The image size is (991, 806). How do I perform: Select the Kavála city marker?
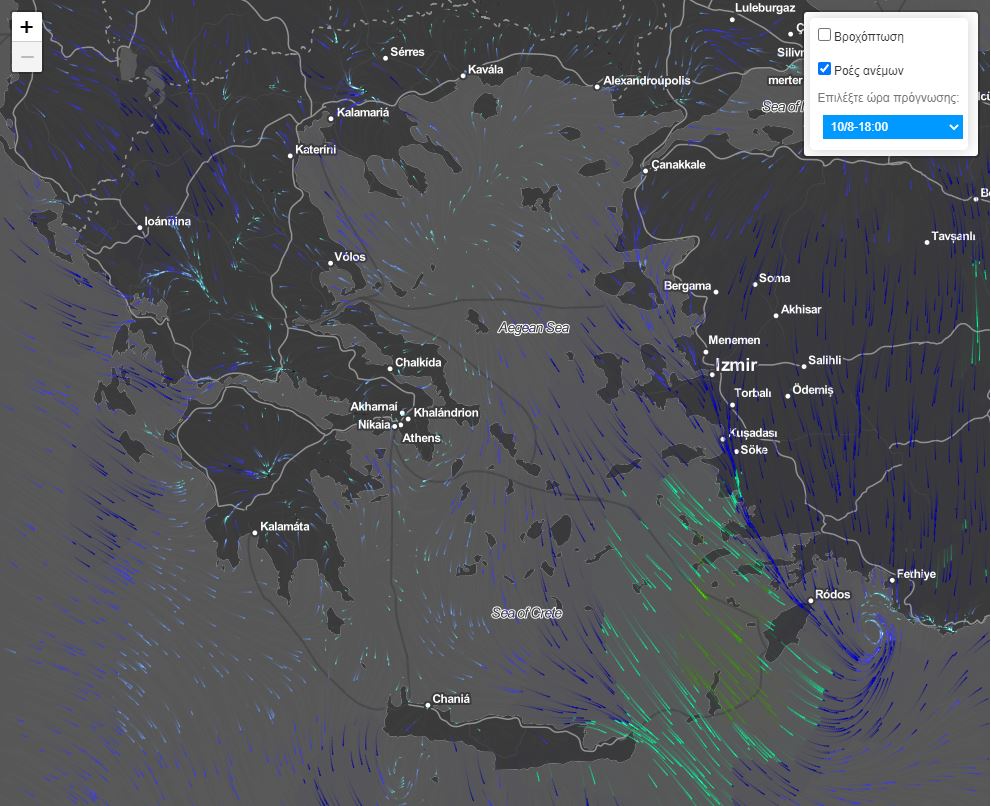click(x=463, y=76)
